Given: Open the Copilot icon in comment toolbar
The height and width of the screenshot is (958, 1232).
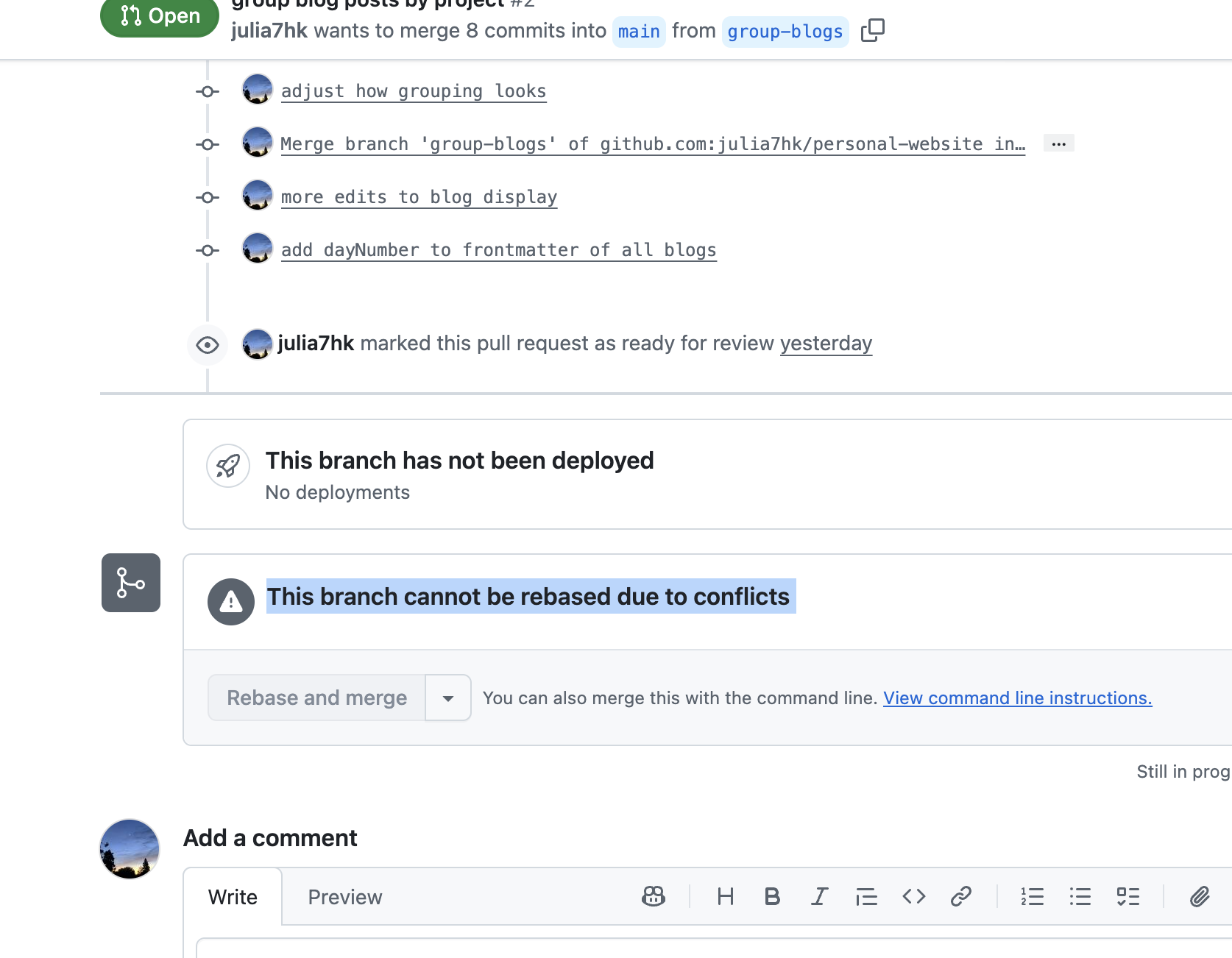Looking at the screenshot, I should tap(653, 896).
